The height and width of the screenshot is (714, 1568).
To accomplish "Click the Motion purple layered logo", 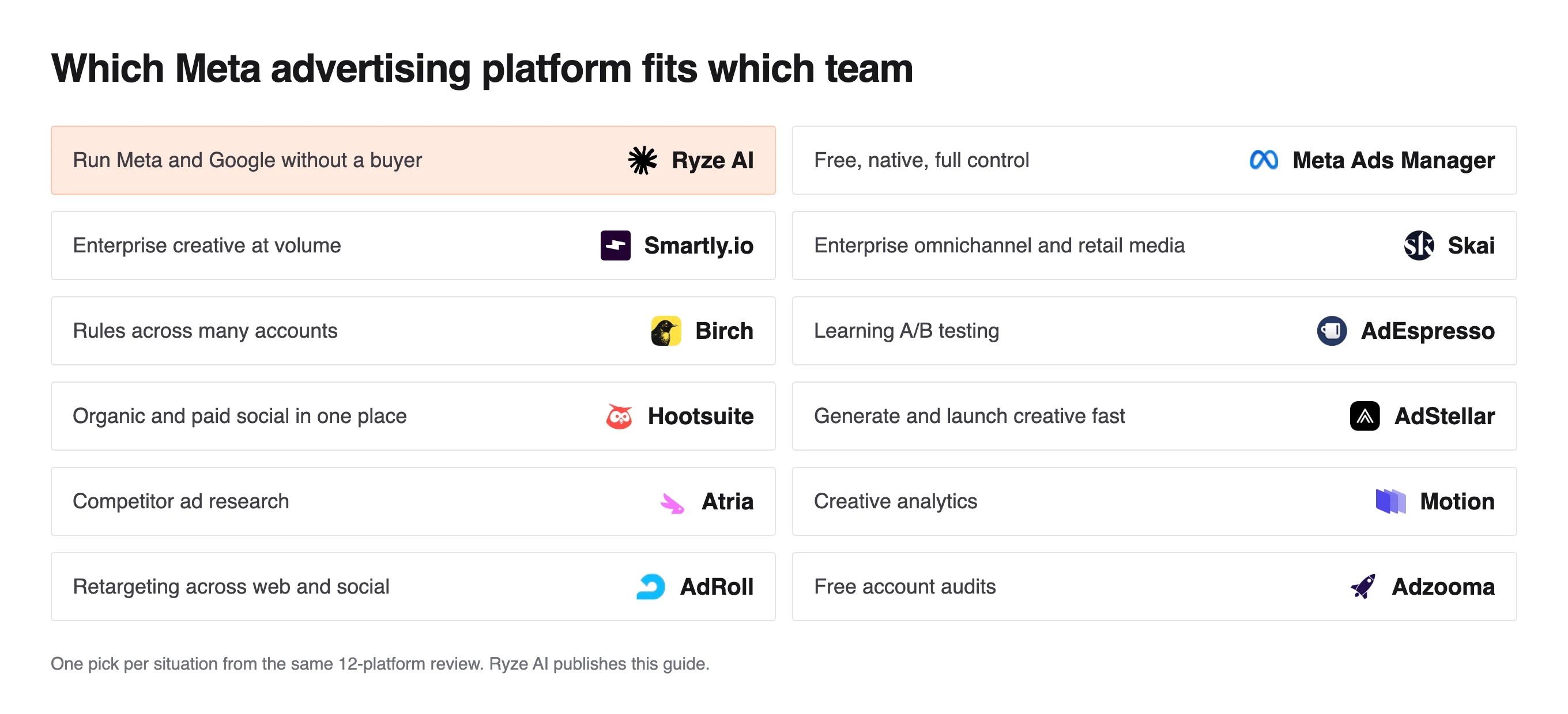I will click(1390, 501).
